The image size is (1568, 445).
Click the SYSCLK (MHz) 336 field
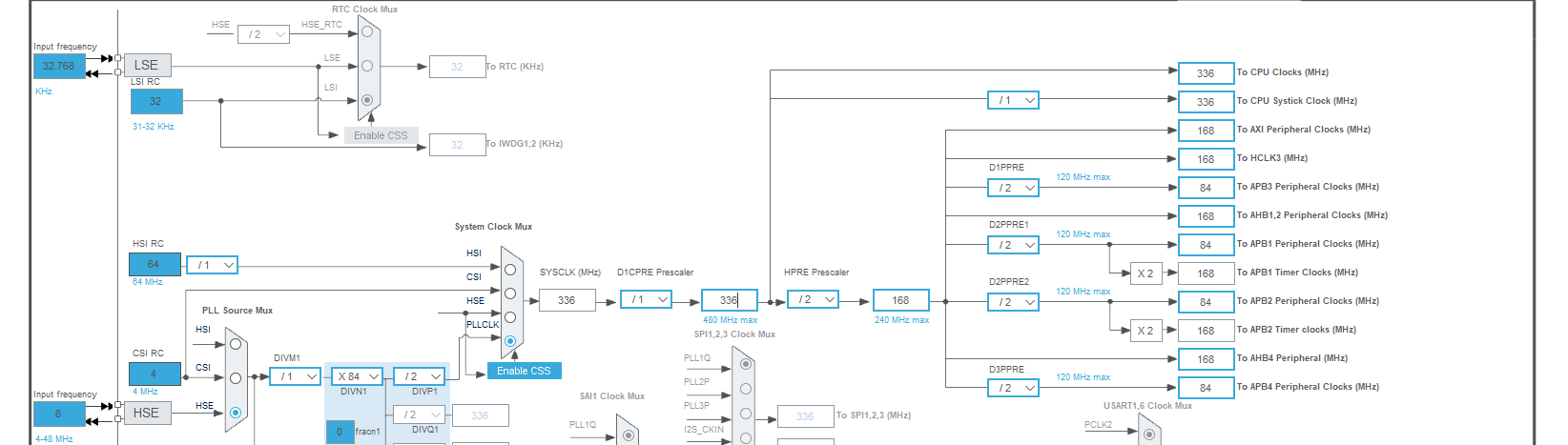567,300
